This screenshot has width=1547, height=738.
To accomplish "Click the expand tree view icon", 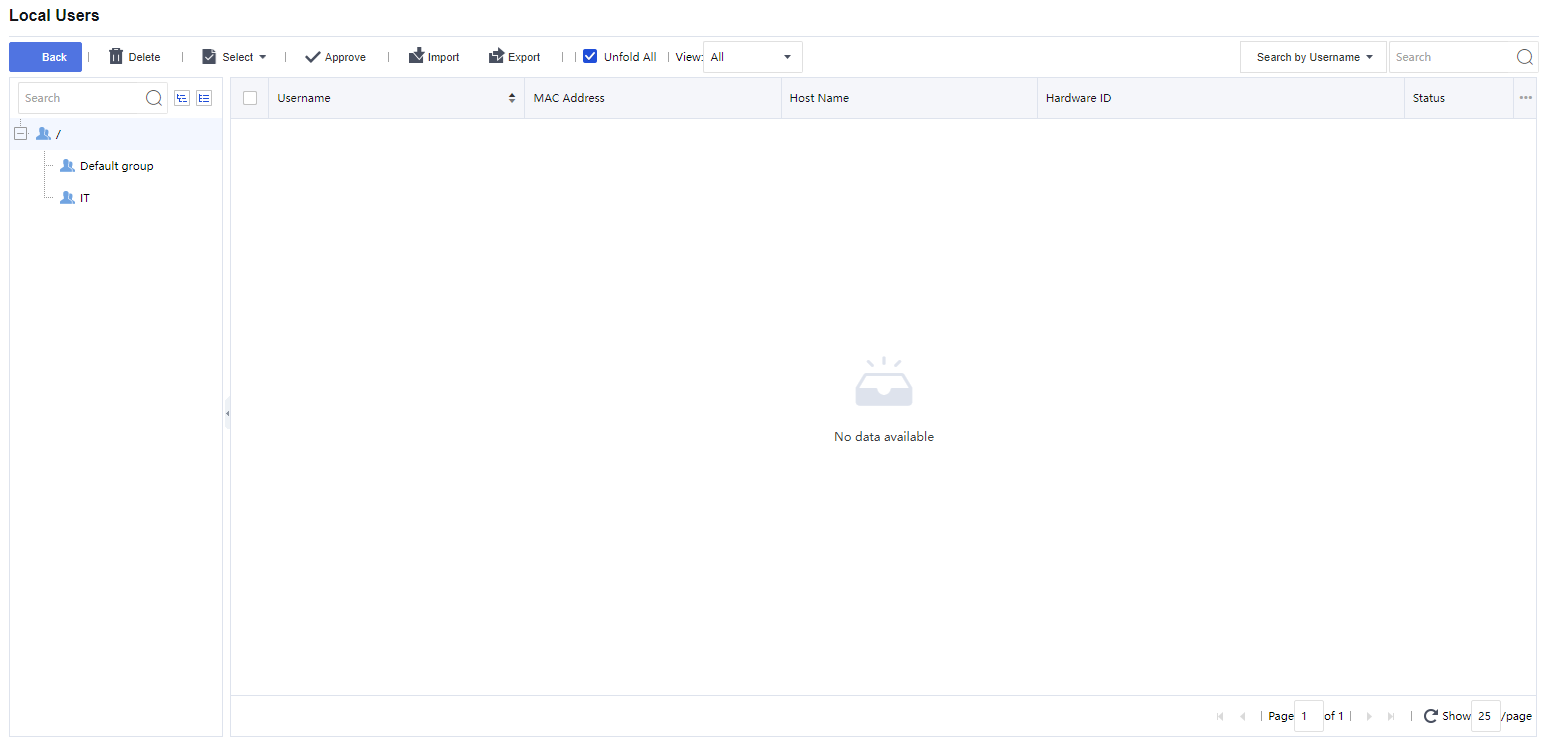I will (x=182, y=98).
